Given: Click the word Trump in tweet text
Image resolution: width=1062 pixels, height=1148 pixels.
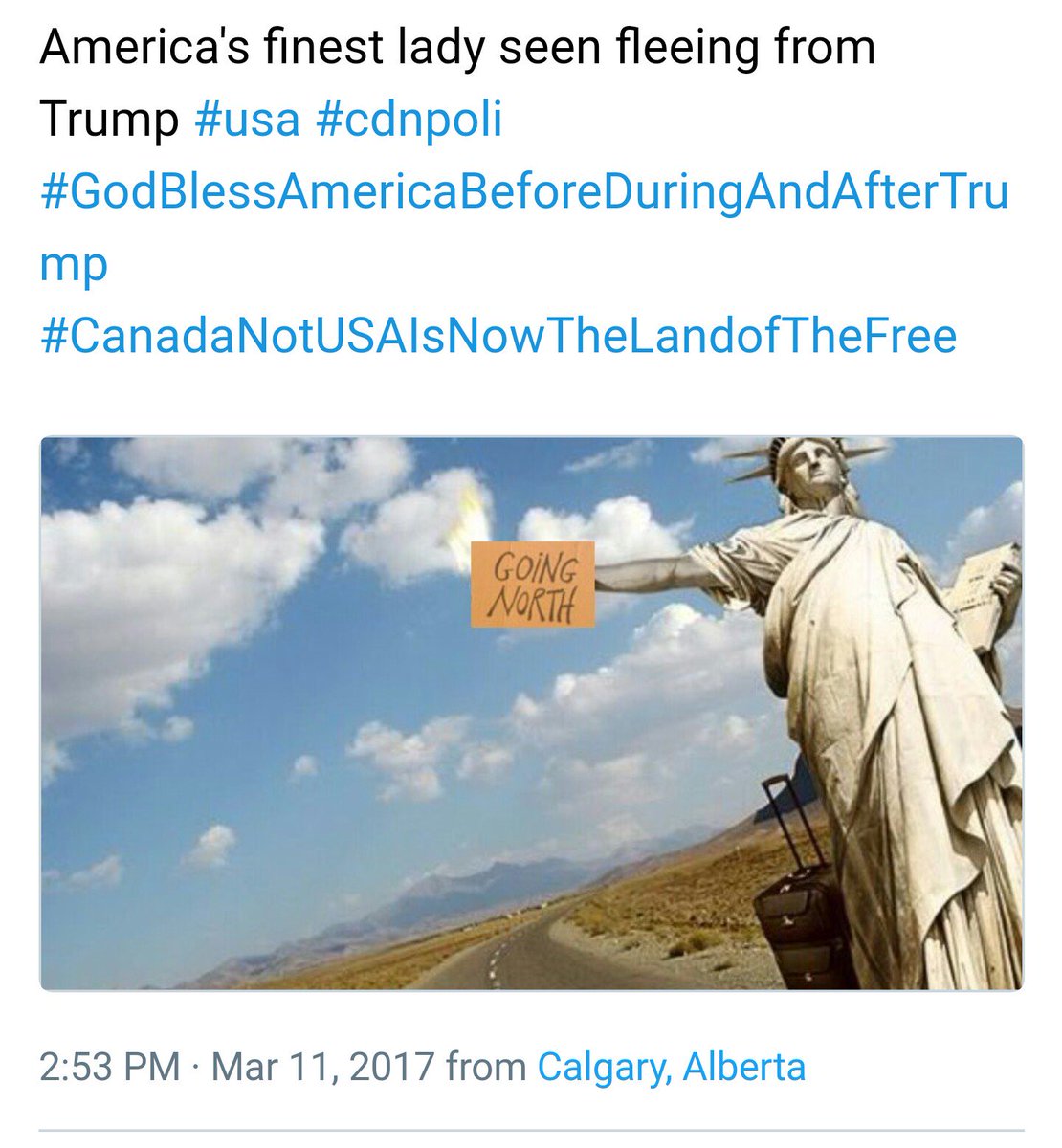Looking at the screenshot, I should 109,121.
